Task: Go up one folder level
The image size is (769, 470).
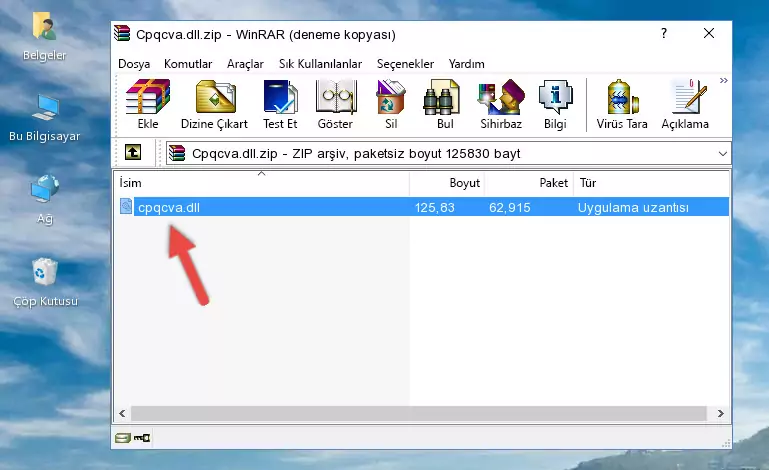Action: (x=133, y=153)
